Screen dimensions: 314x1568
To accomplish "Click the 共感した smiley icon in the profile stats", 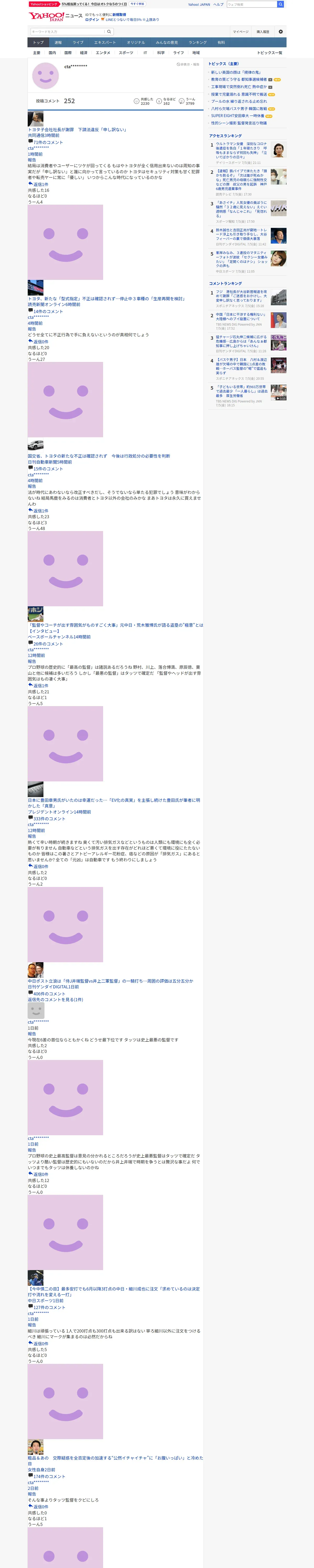I will [137, 101].
